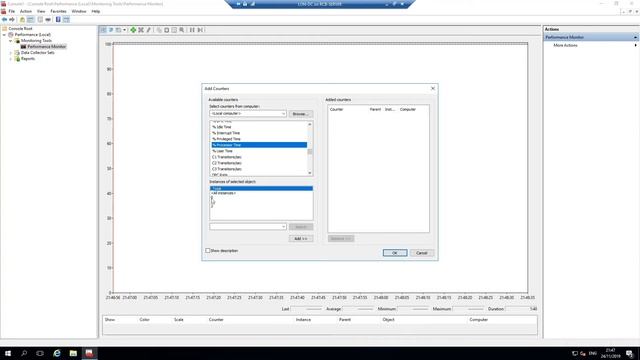Screen dimensions: 640x360
Task: Select Reports tree item
Action: pyautogui.click(x=28, y=59)
